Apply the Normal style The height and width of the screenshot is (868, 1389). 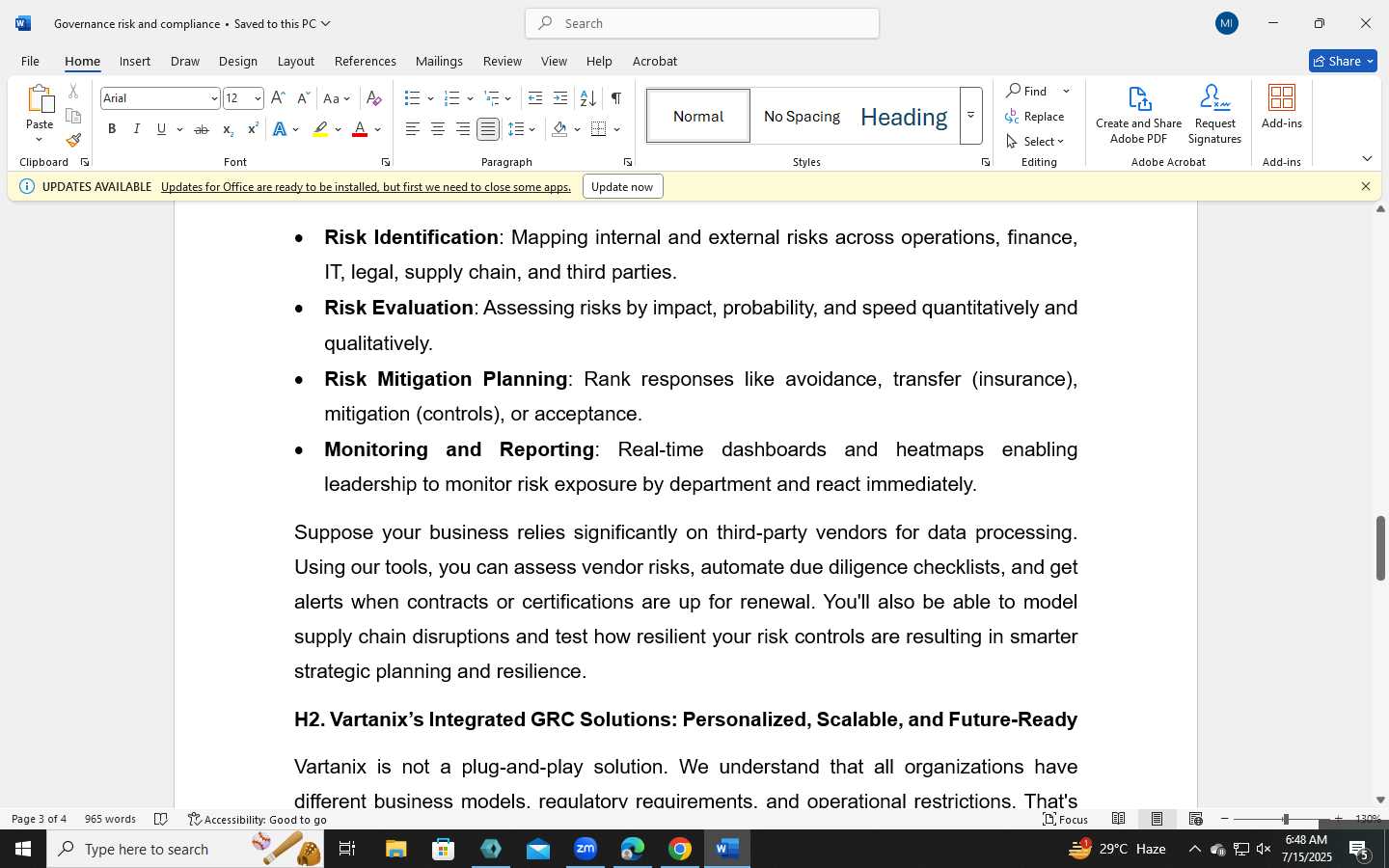tap(698, 116)
